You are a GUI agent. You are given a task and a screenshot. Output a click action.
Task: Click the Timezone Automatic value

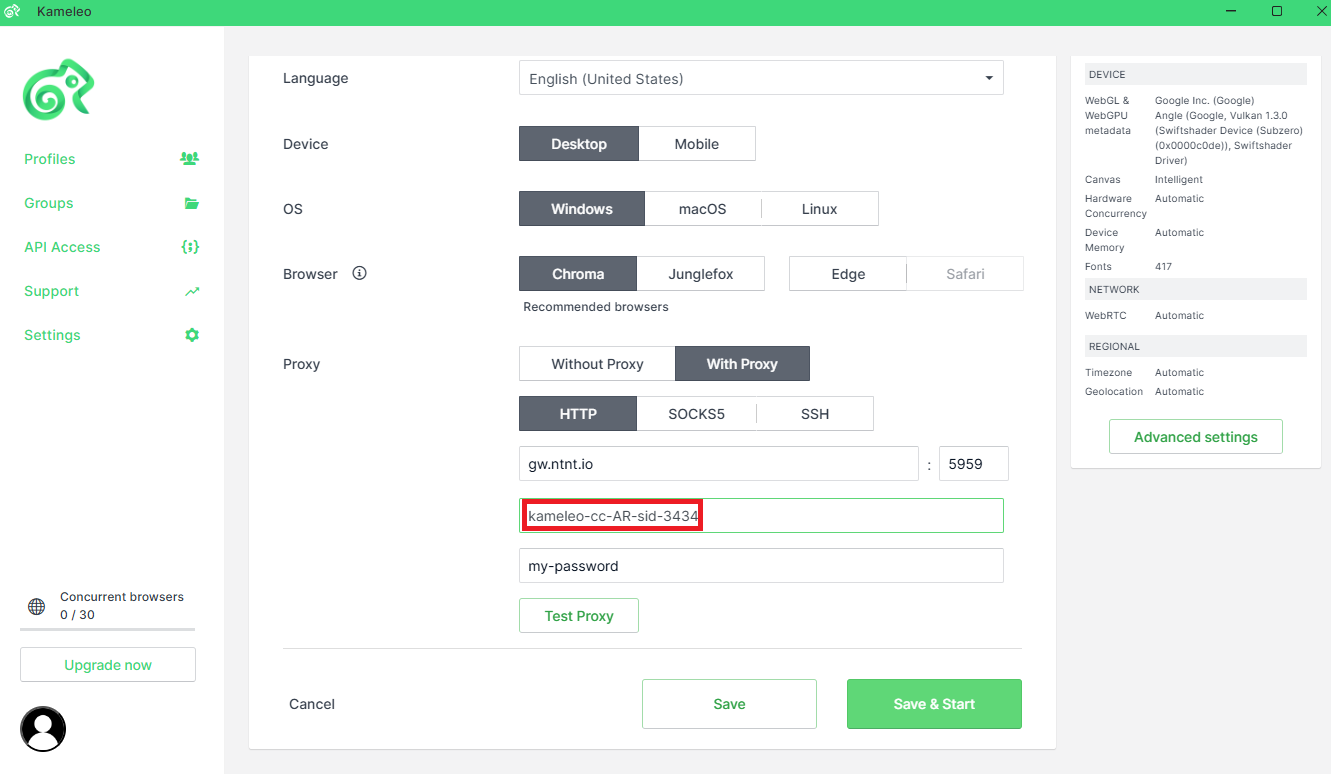1179,373
